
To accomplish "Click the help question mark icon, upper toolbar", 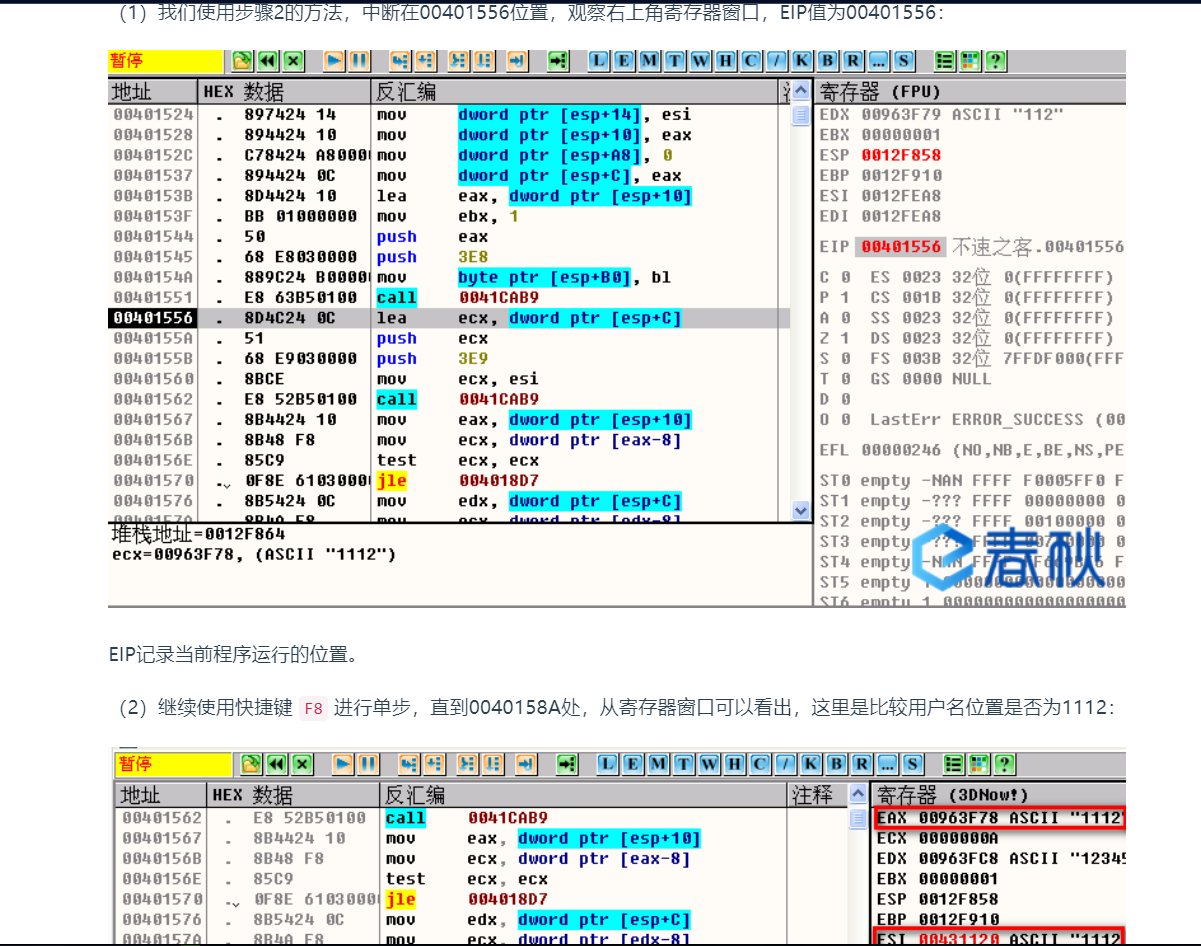I will pyautogui.click(x=994, y=62).
